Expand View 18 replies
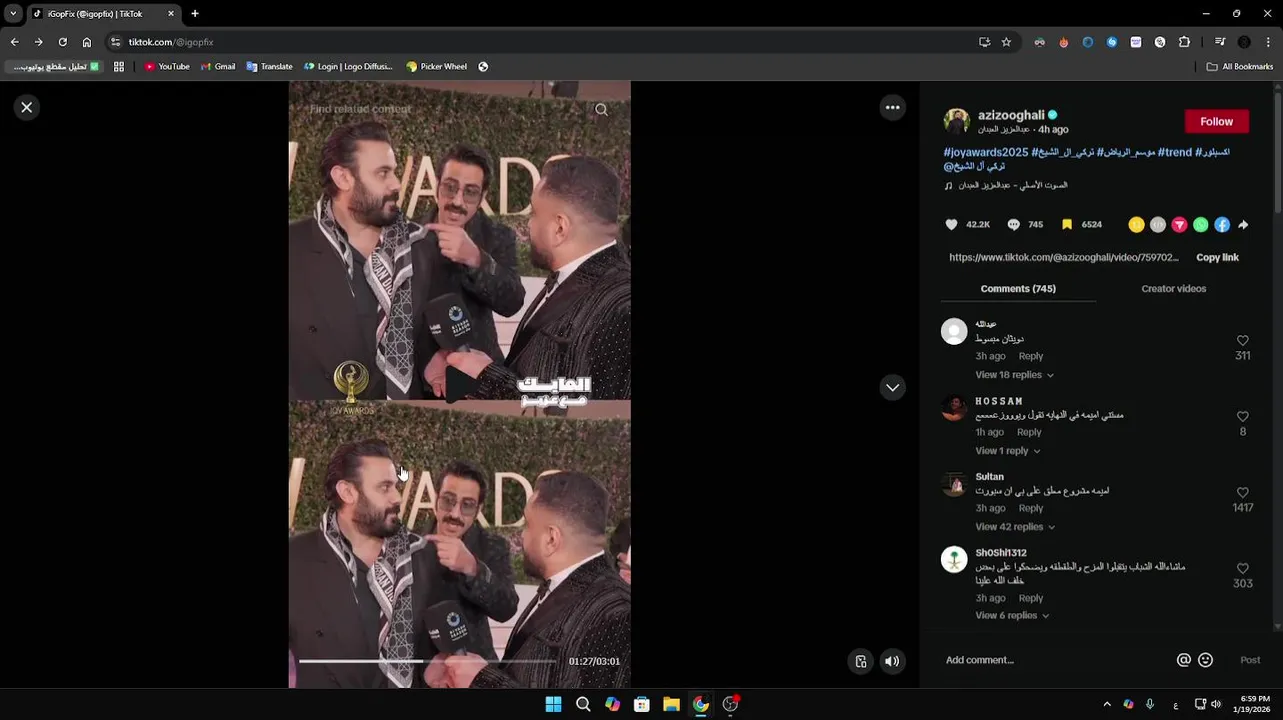The width and height of the screenshot is (1283, 720). pyautogui.click(x=1014, y=375)
